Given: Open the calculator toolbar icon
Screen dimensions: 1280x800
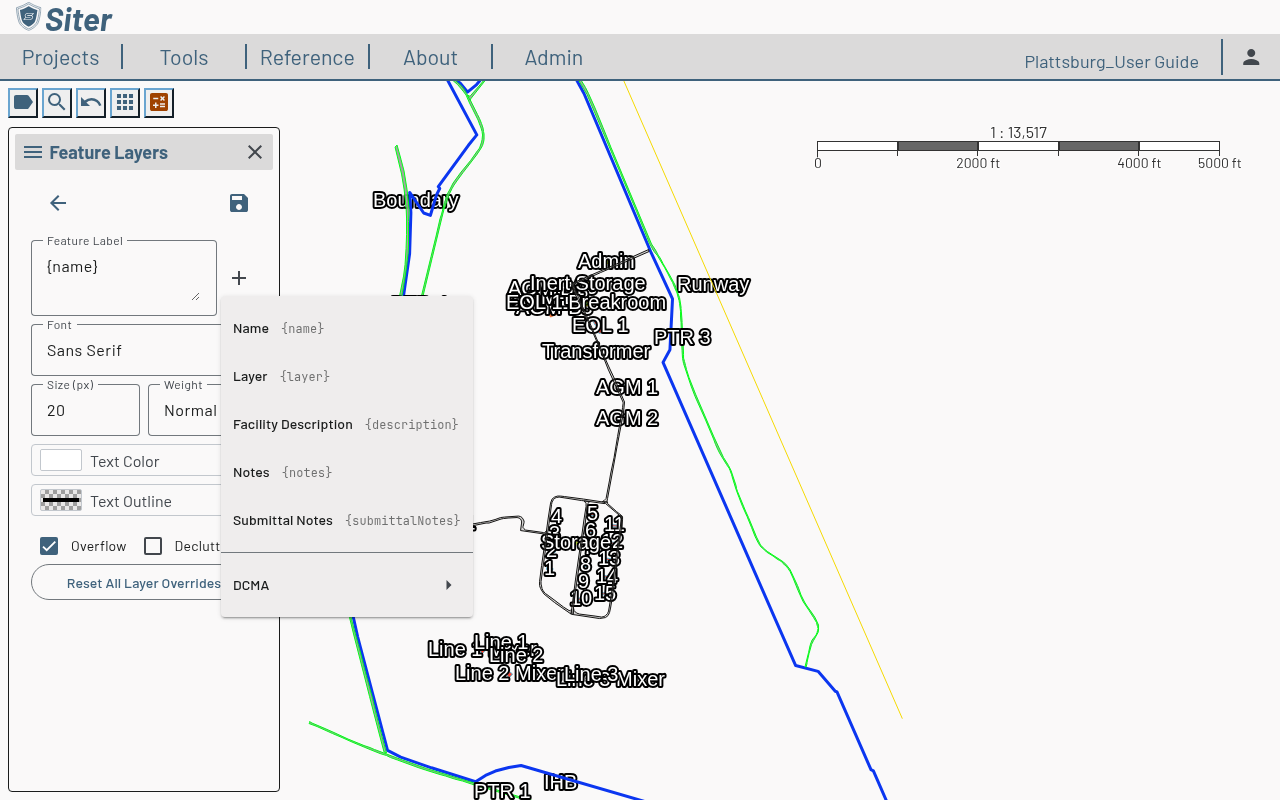Looking at the screenshot, I should tap(159, 102).
